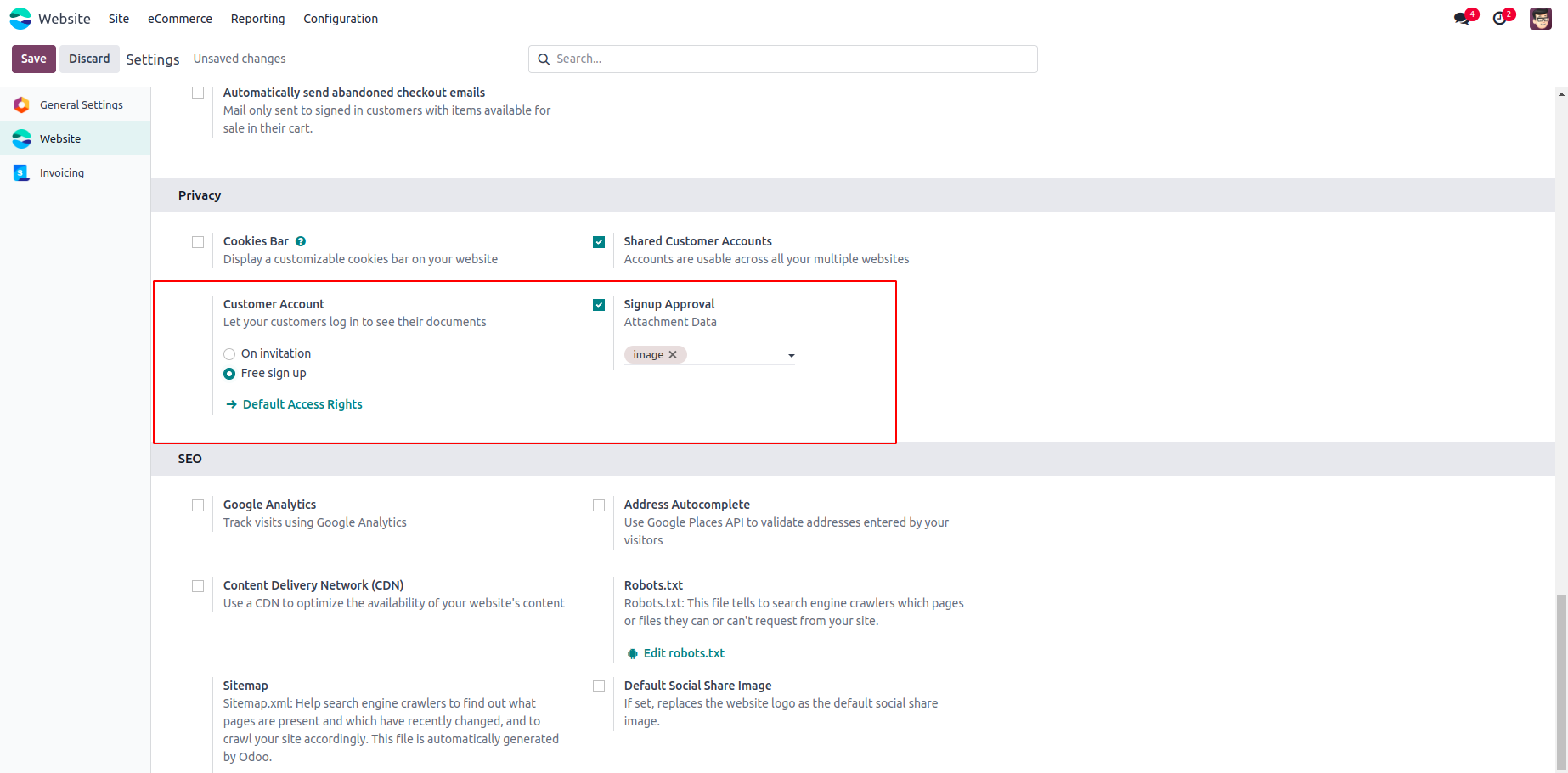Viewport: 1568px width, 773px height.
Task: Click into the Search settings field
Action: coord(790,59)
